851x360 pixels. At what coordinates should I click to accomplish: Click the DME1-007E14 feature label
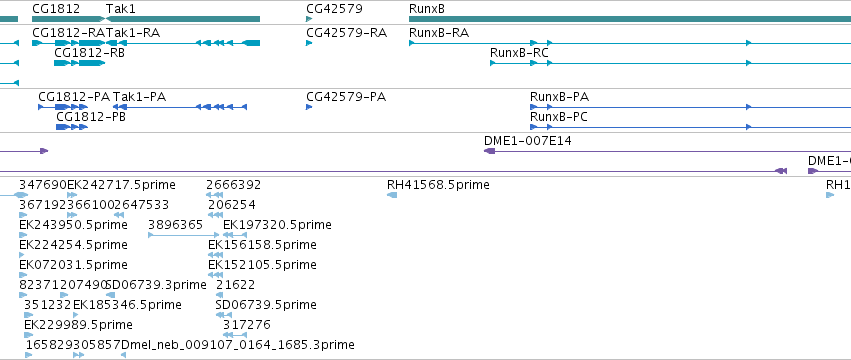click(528, 141)
